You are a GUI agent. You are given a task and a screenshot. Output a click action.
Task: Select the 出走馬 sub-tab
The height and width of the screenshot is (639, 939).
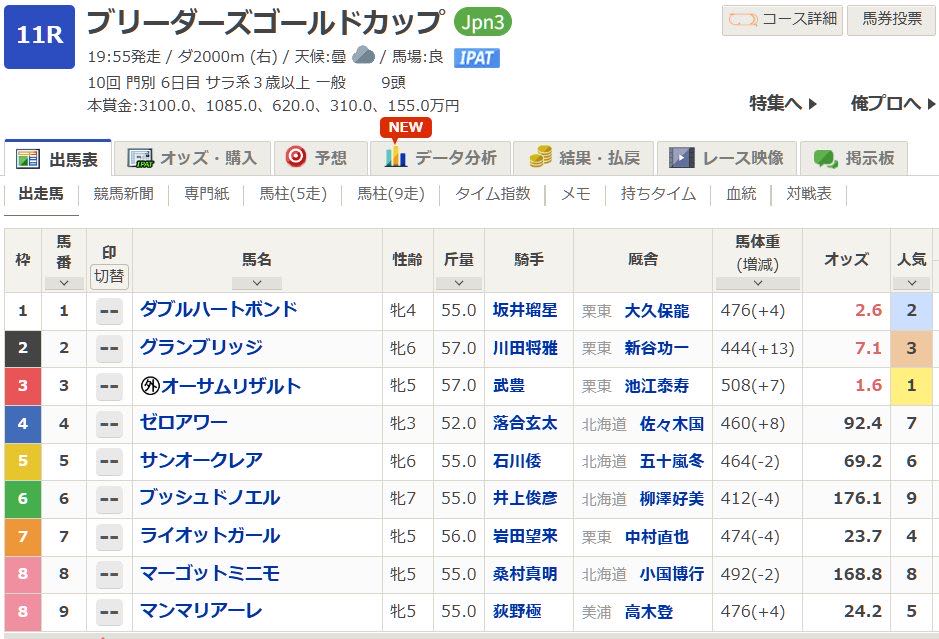click(x=41, y=194)
